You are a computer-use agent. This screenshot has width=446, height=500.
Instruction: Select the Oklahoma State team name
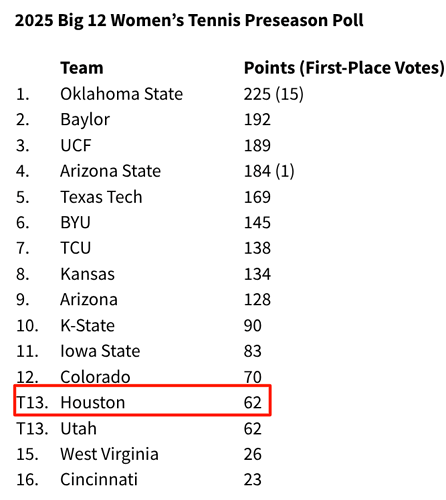click(x=122, y=94)
